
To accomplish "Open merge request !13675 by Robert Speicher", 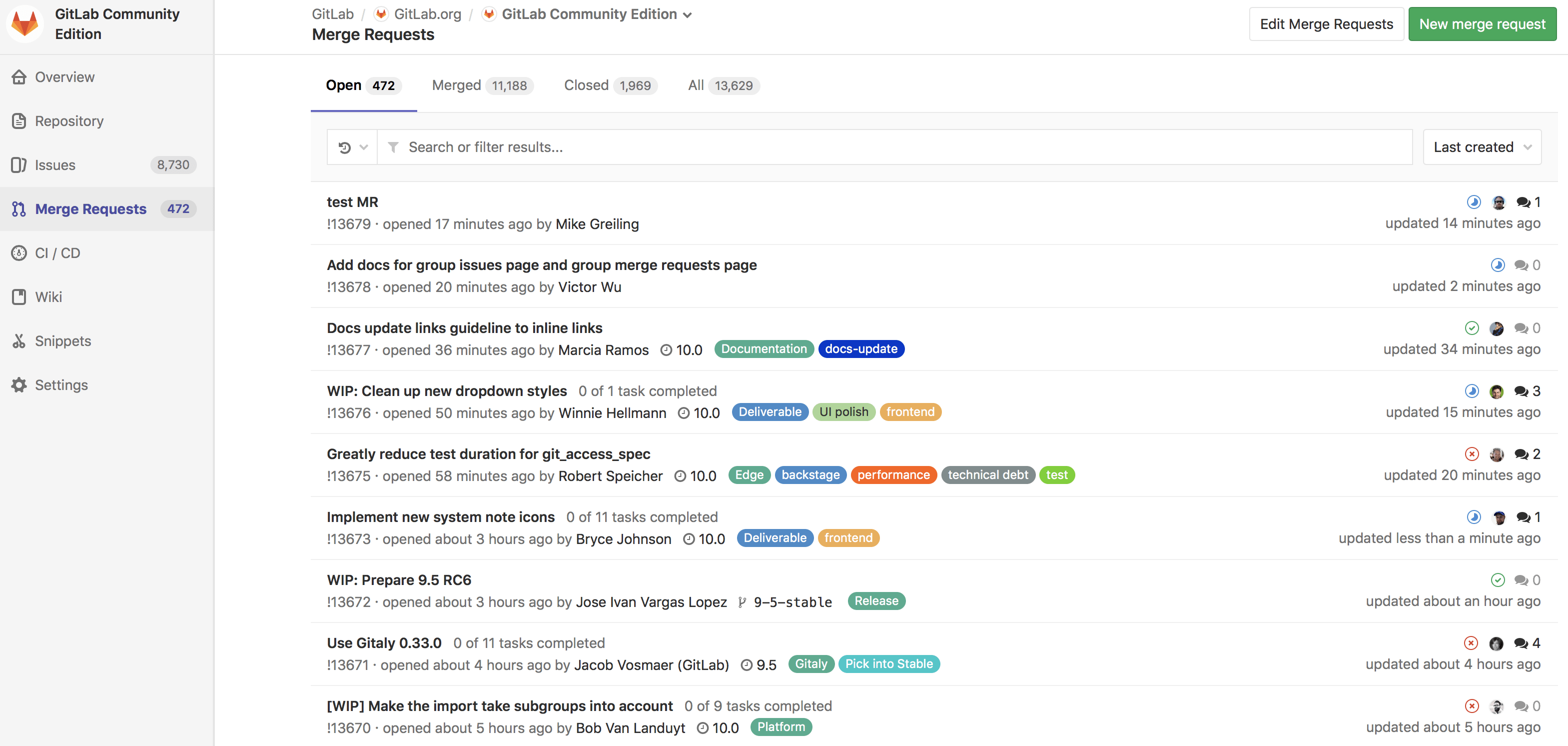I will [x=489, y=453].
